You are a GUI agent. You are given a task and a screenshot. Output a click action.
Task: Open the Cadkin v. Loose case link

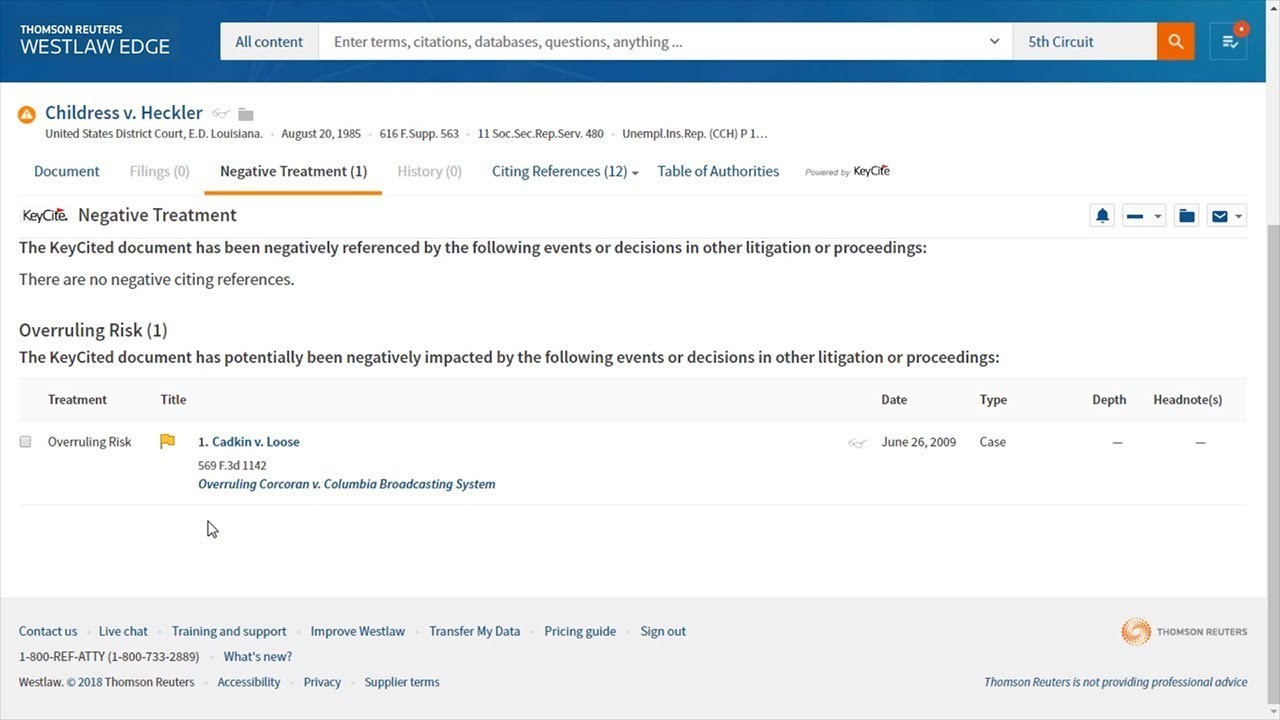point(255,442)
